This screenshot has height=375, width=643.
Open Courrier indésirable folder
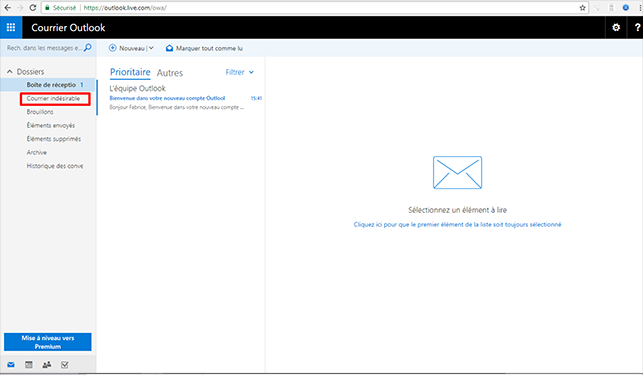(x=53, y=98)
